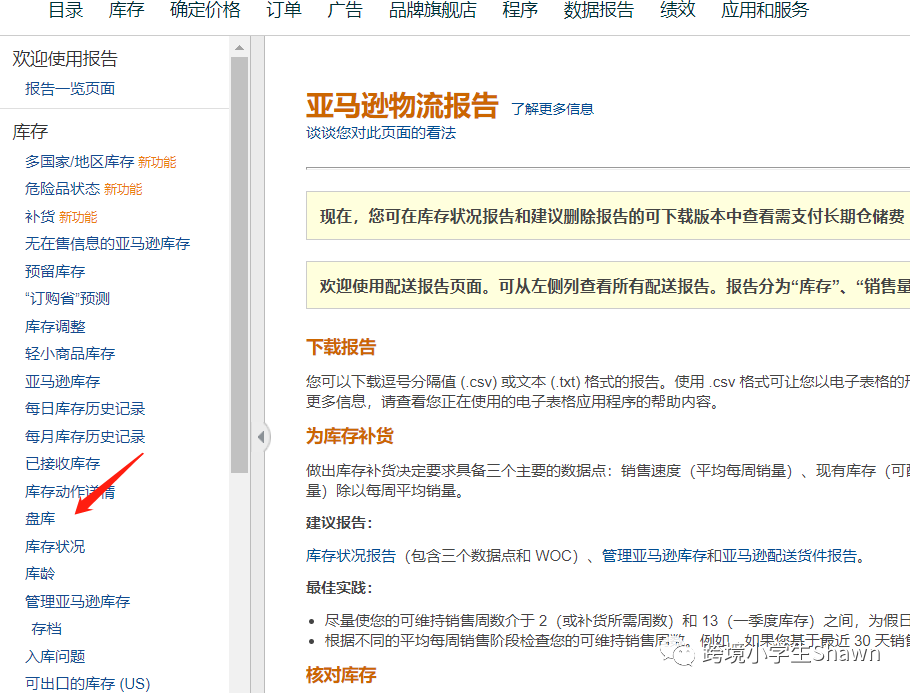Click the 下载报告 section heading
This screenshot has height=693, width=910.
coord(341,348)
